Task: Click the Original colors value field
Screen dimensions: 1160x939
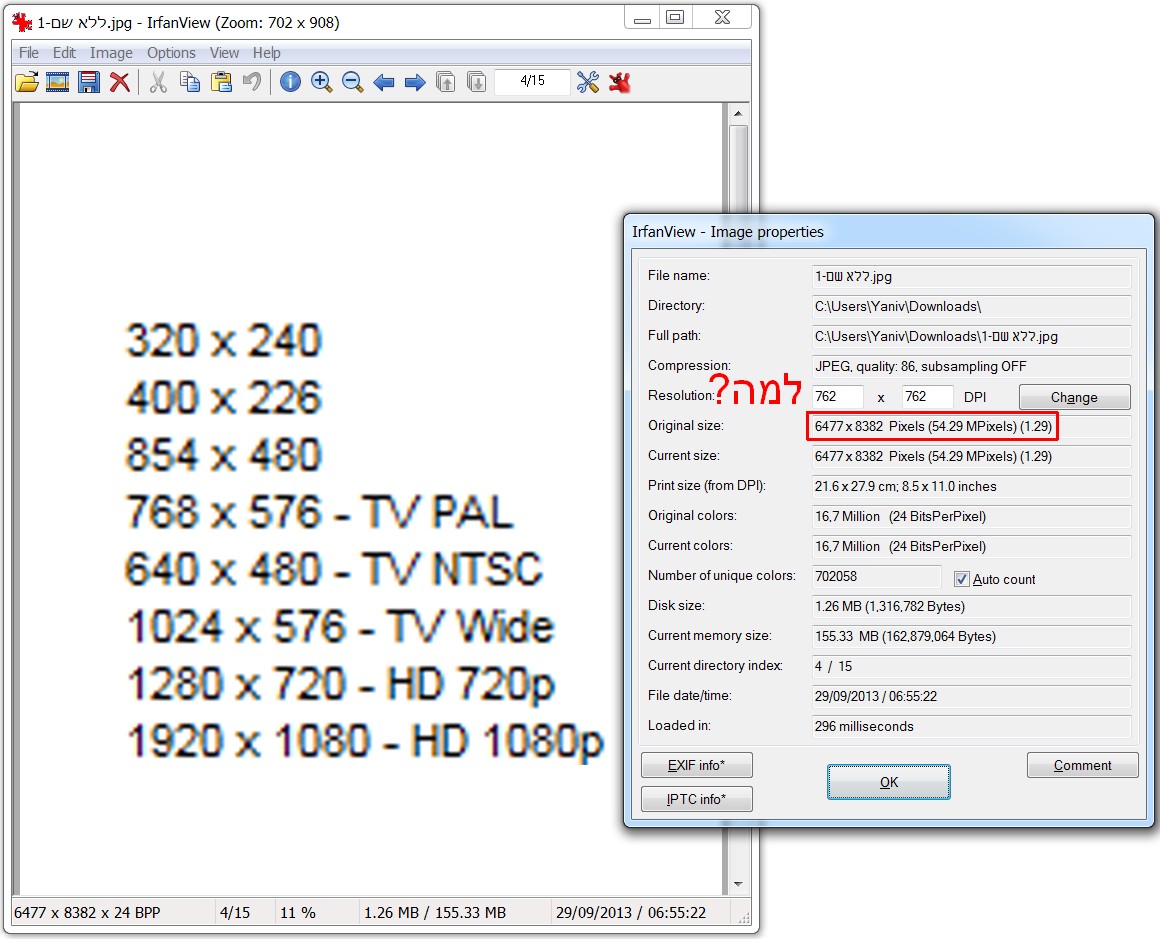Action: (x=971, y=516)
